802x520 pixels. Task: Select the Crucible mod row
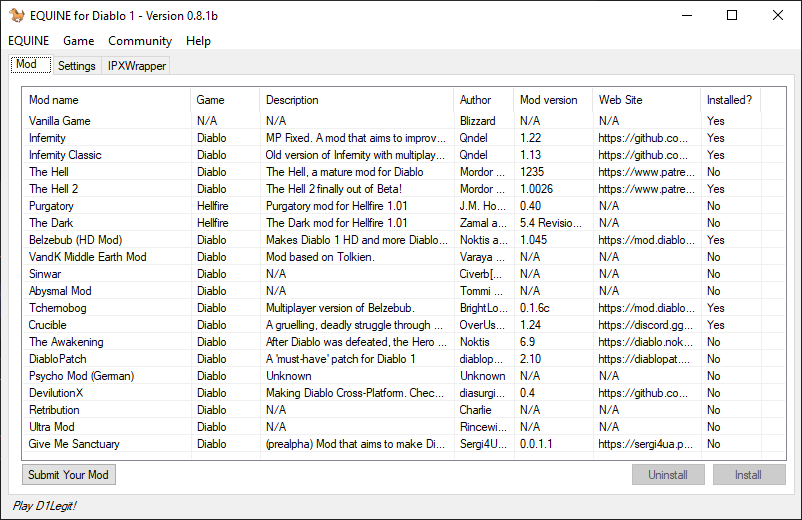[x=404, y=325]
